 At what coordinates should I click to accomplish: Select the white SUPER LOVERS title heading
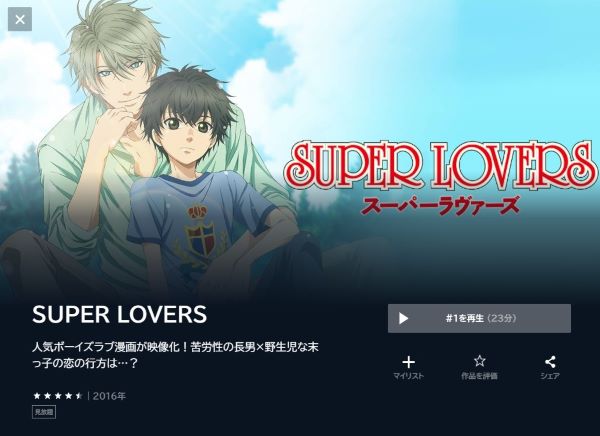tap(119, 314)
